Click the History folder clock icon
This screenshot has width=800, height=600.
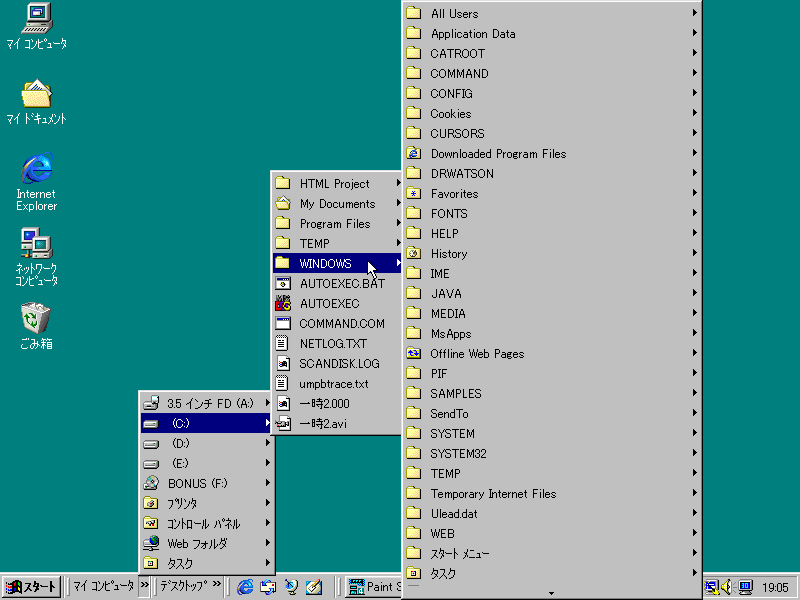point(414,254)
